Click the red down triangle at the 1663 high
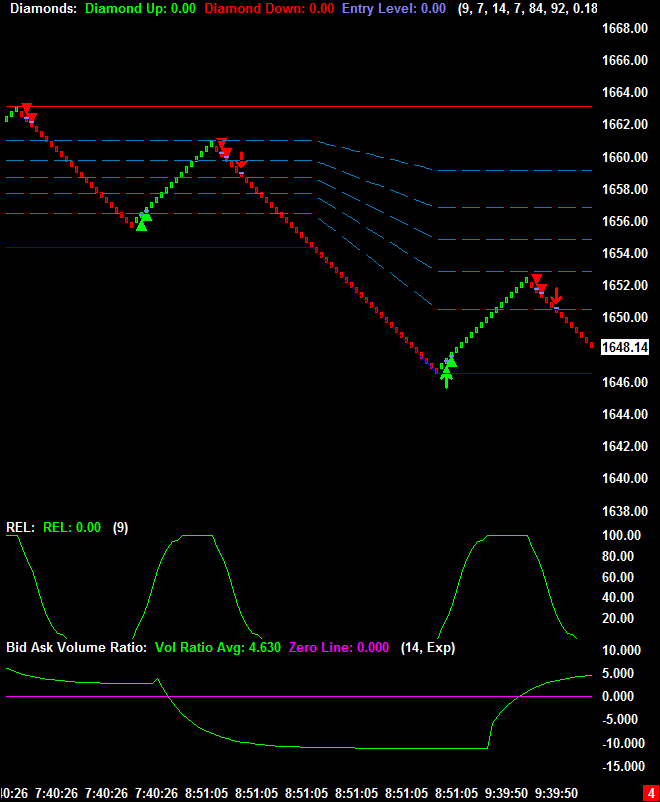Screen dimensions: 660x802 pos(27,109)
